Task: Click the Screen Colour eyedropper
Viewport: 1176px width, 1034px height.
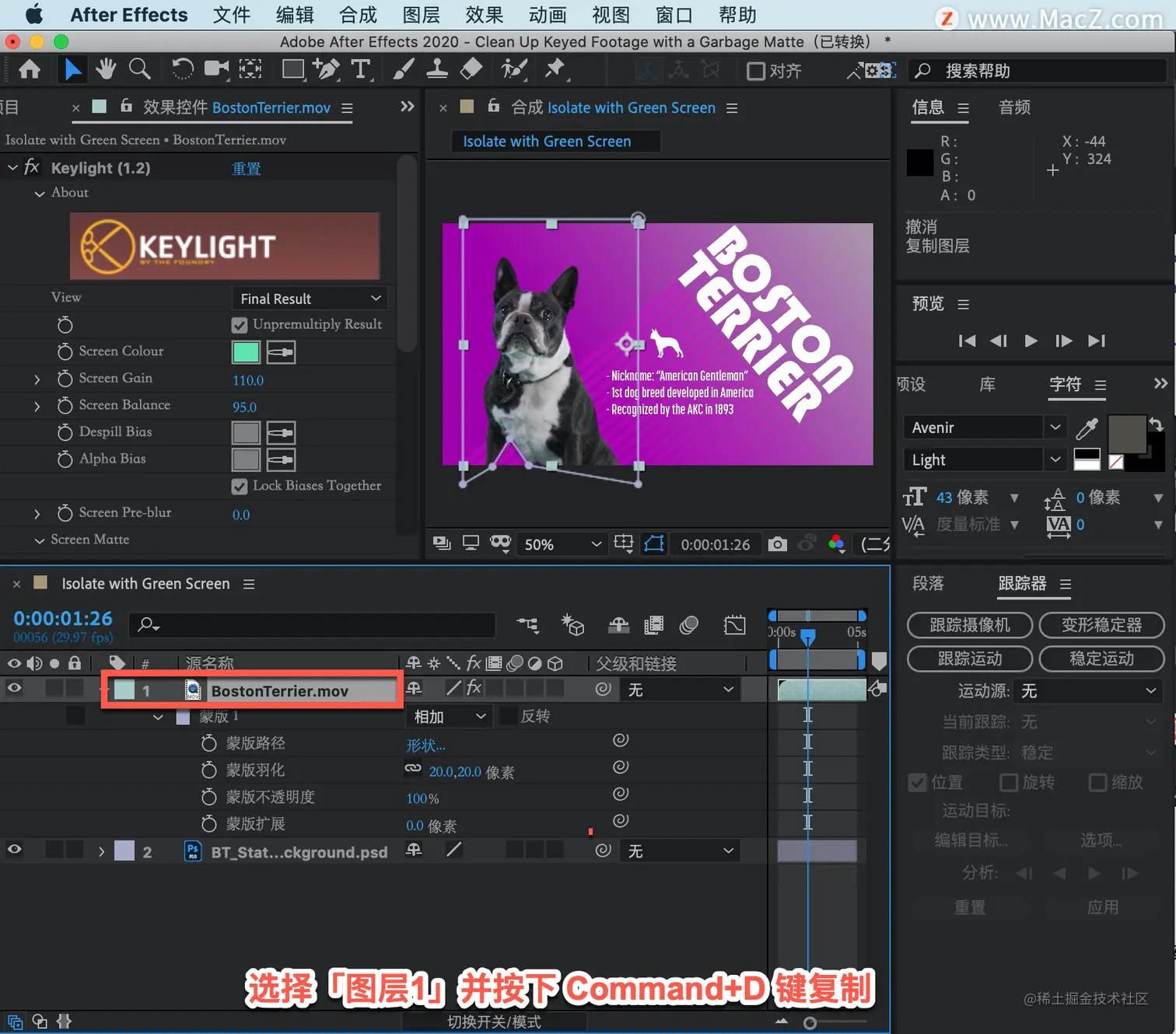Action: (281, 352)
